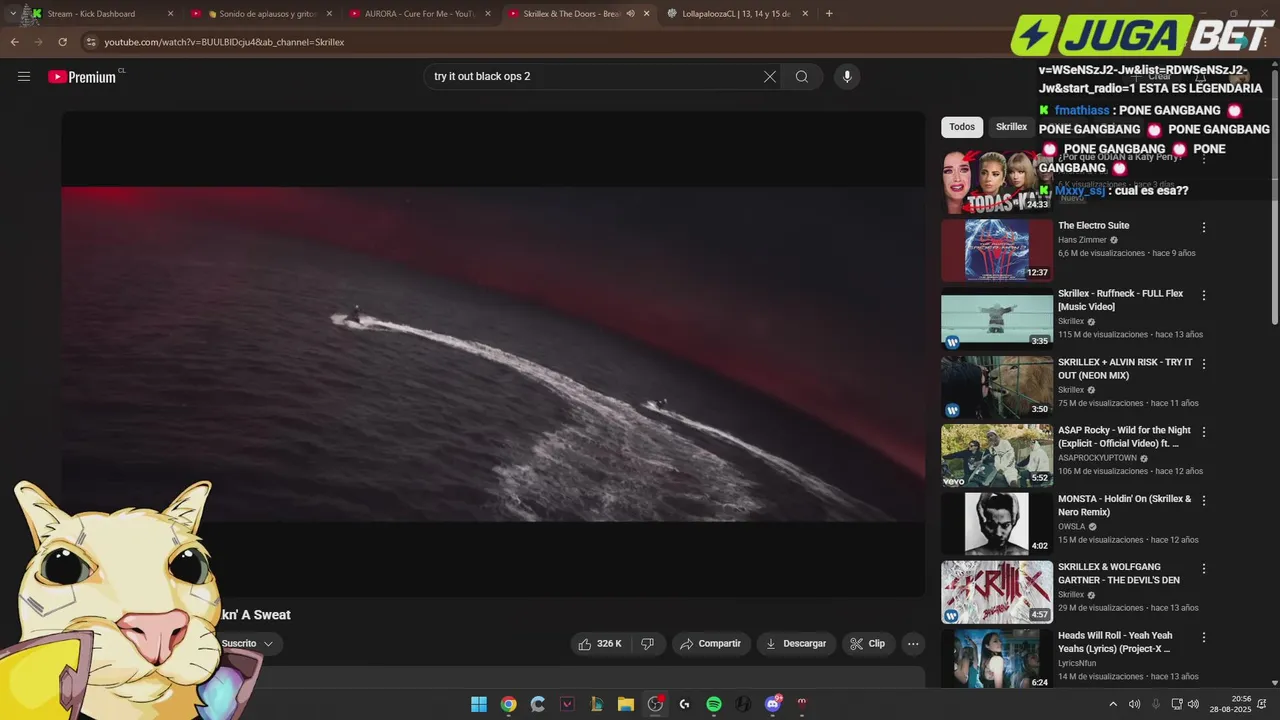The image size is (1280, 720).
Task: Open Spotify from the taskbar
Action: pyautogui.click(x=714, y=704)
